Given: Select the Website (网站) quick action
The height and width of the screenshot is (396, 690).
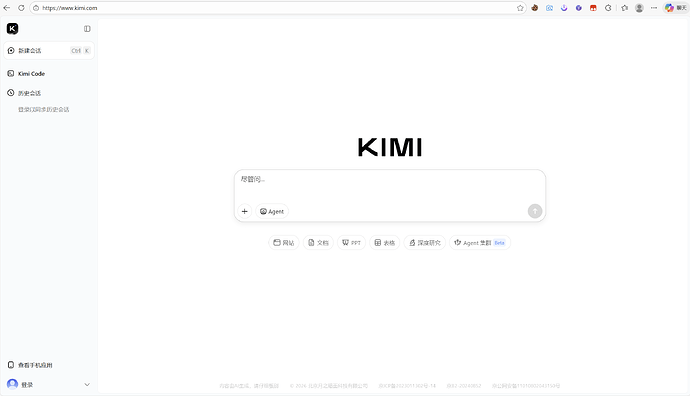Looking at the screenshot, I should [x=284, y=242].
